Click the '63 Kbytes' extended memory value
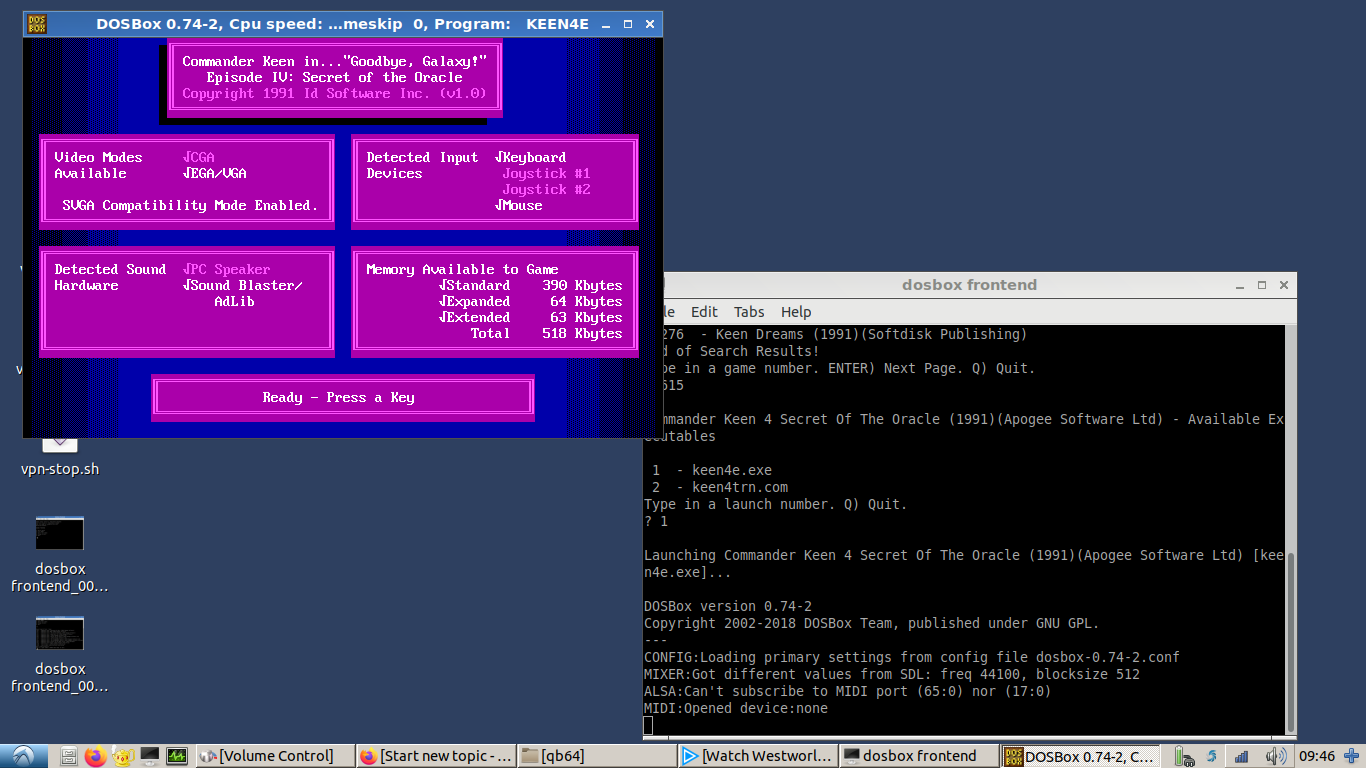The image size is (1366, 768). click(x=586, y=317)
